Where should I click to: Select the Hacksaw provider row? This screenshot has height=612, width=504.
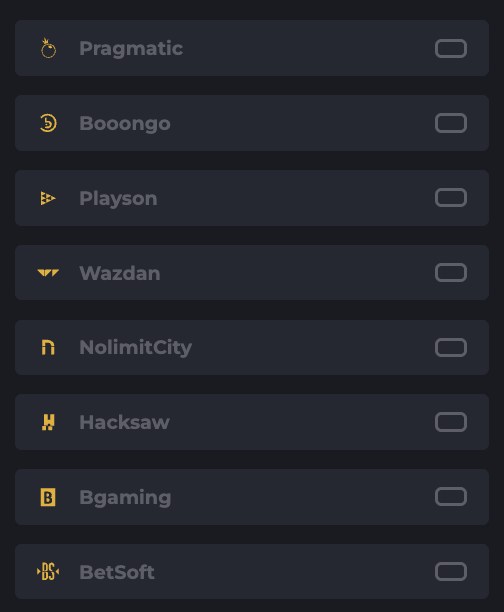pyautogui.click(x=252, y=422)
